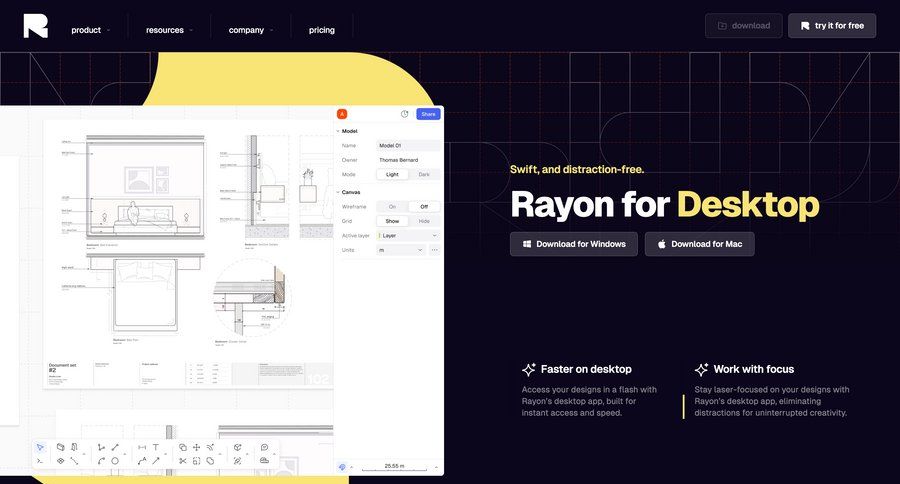Go to the pricing page
900x484 pixels.
[x=321, y=30]
